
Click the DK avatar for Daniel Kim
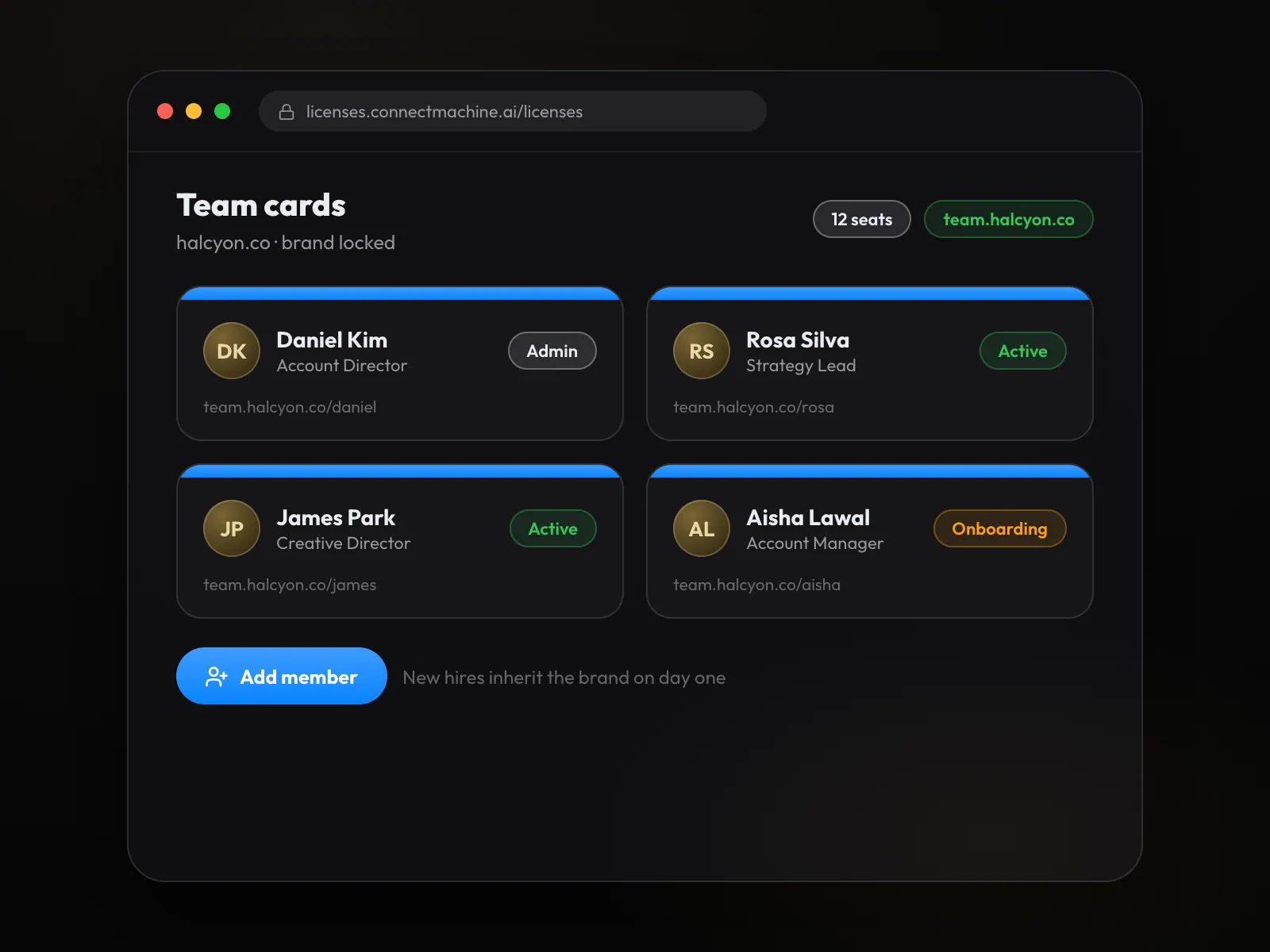point(232,351)
